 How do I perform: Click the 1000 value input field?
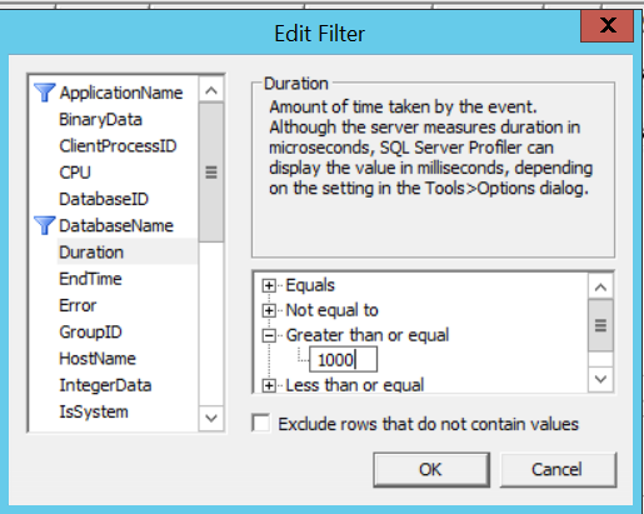[x=343, y=360]
